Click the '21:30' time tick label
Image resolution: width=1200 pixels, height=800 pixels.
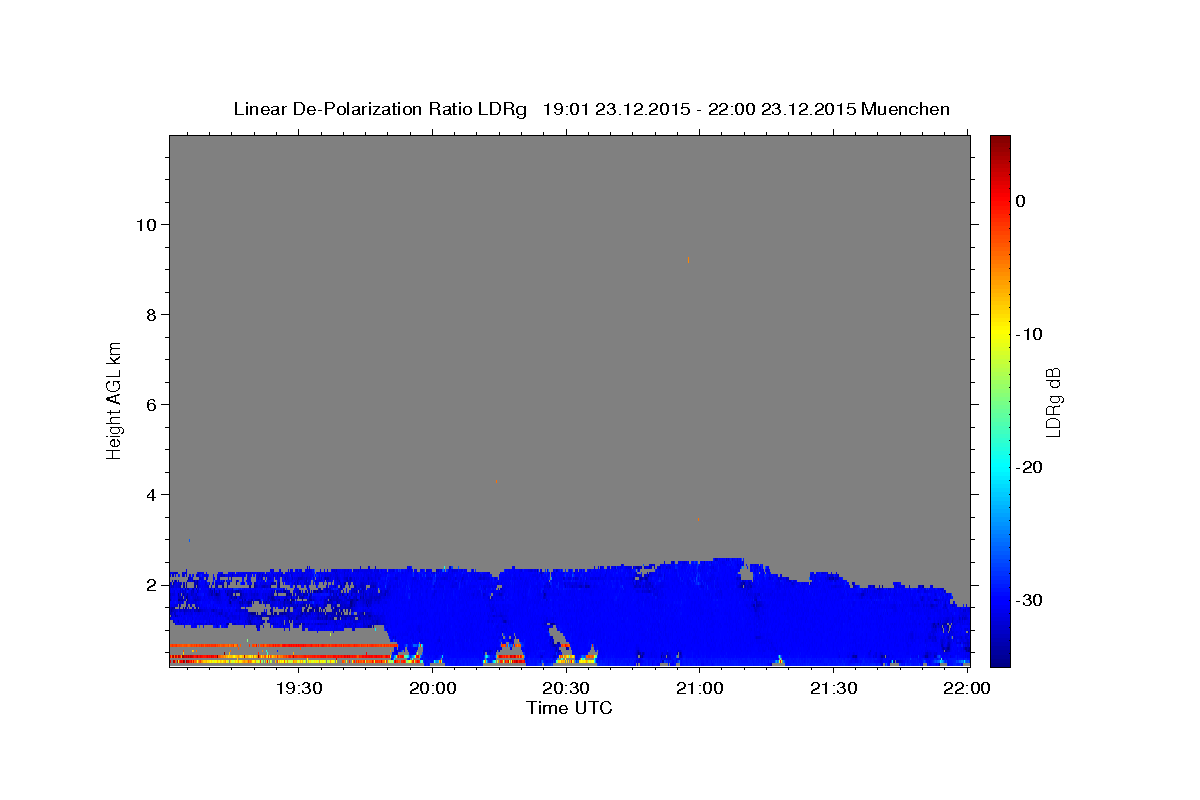pyautogui.click(x=833, y=688)
